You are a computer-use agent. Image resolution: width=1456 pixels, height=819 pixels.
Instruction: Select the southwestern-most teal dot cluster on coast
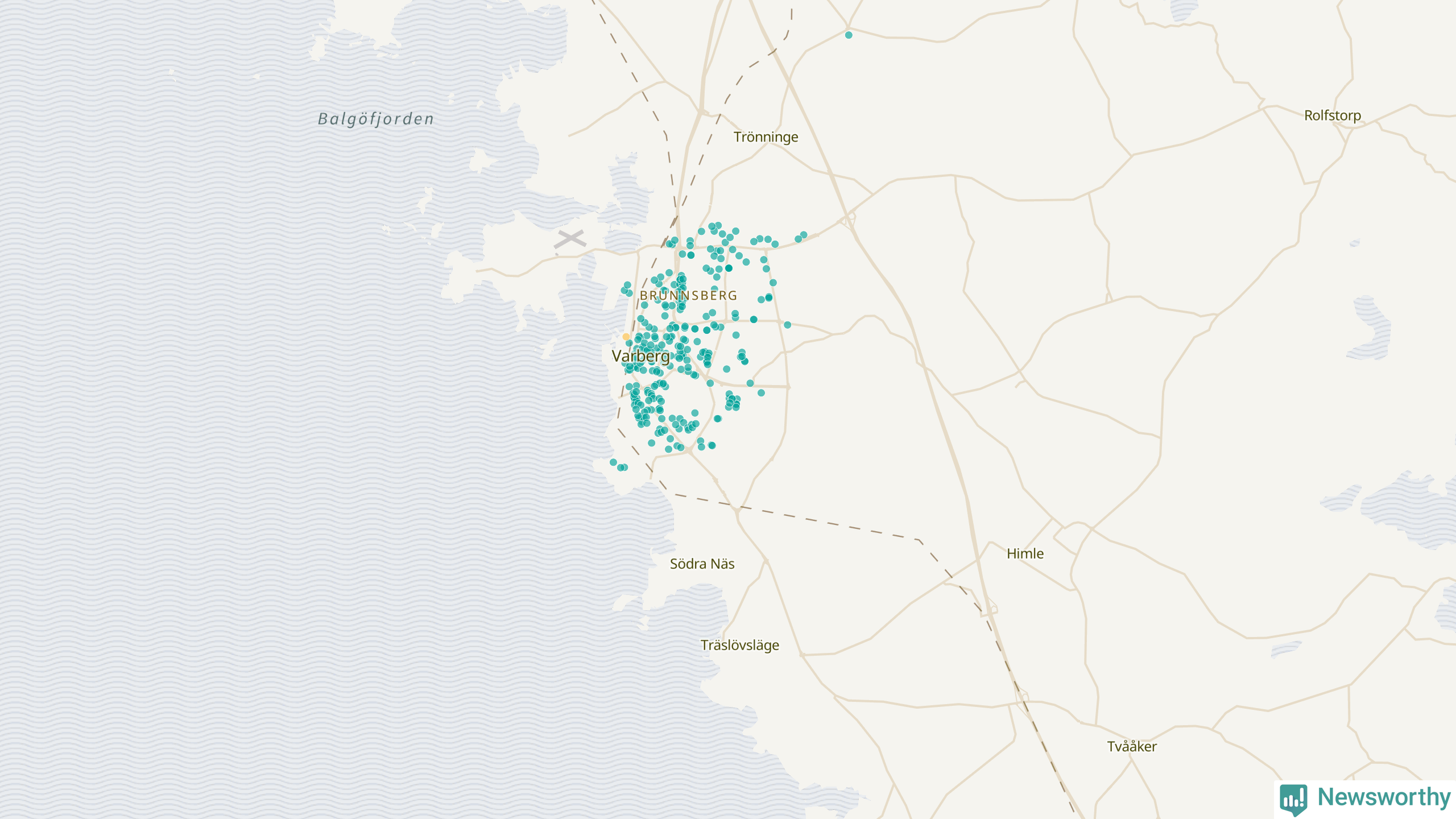[x=619, y=465]
